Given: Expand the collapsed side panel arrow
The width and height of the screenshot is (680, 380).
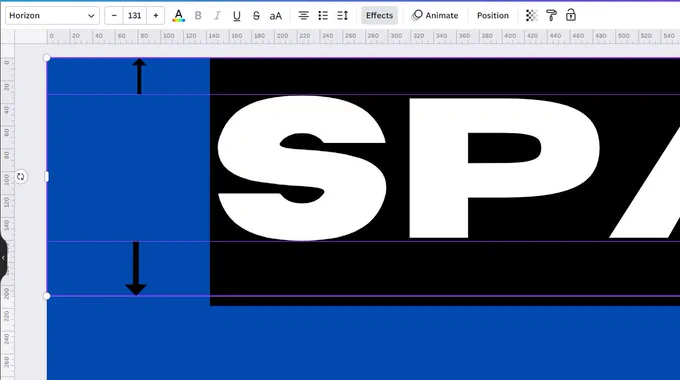Looking at the screenshot, I should (3, 258).
